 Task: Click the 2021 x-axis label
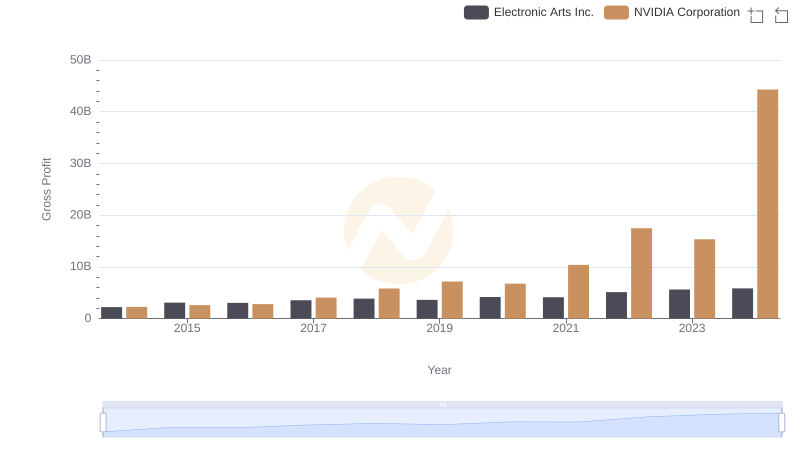coord(566,328)
